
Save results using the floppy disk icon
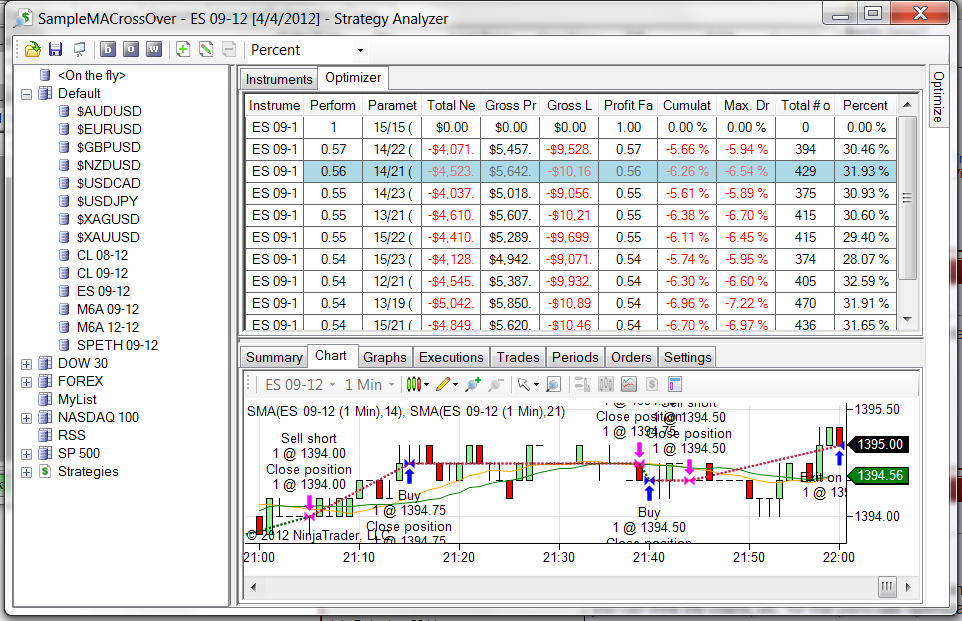coord(56,50)
